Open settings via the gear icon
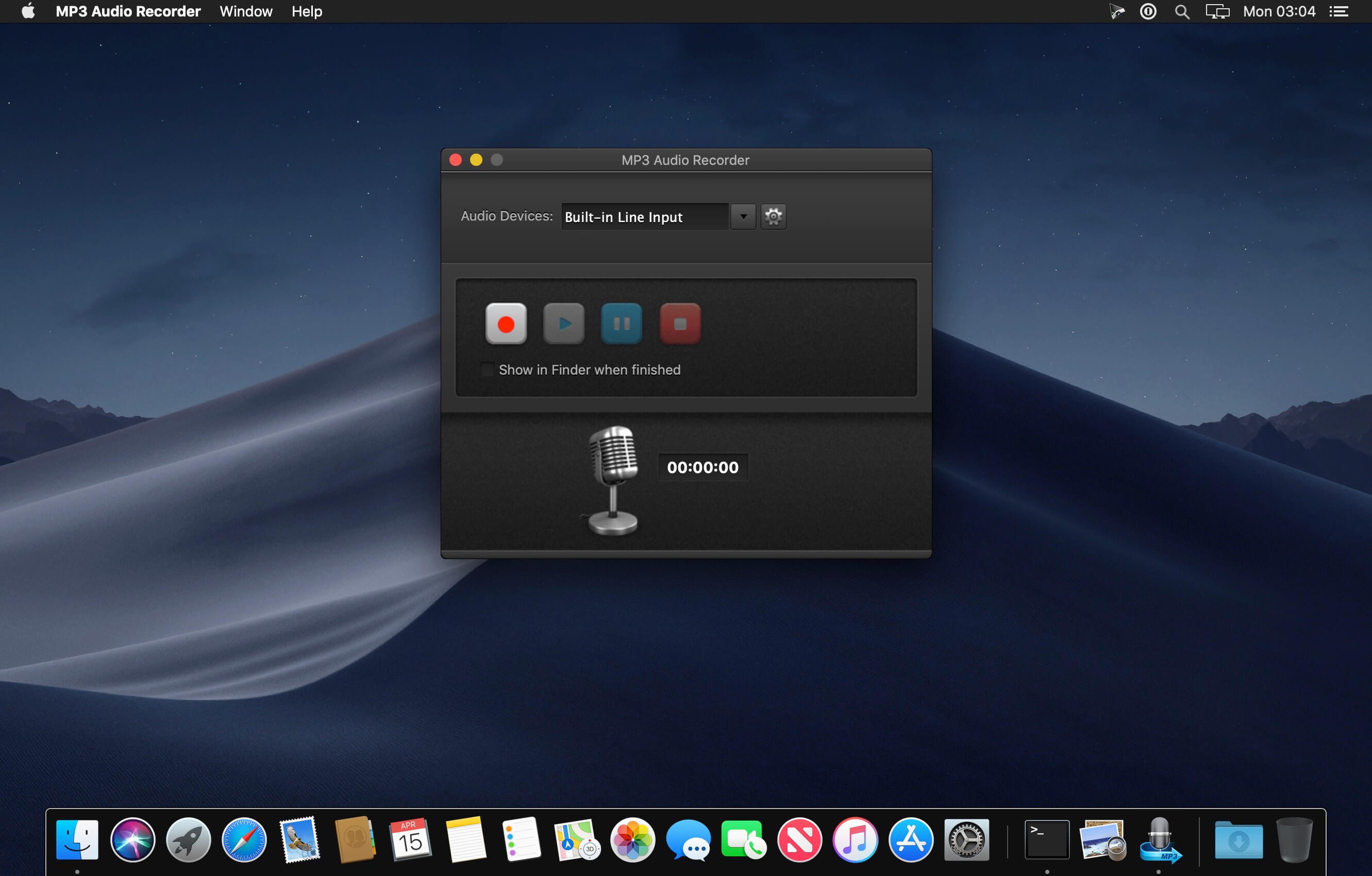Image resolution: width=1372 pixels, height=876 pixels. pos(773,216)
